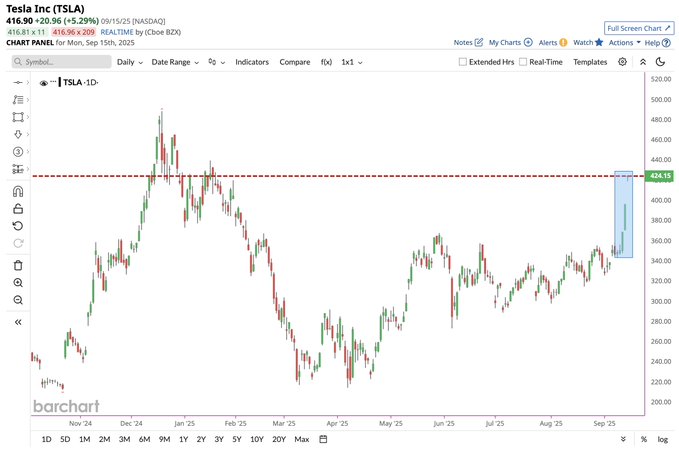Open the Templates menu
This screenshot has height=449, width=679.
coord(590,62)
